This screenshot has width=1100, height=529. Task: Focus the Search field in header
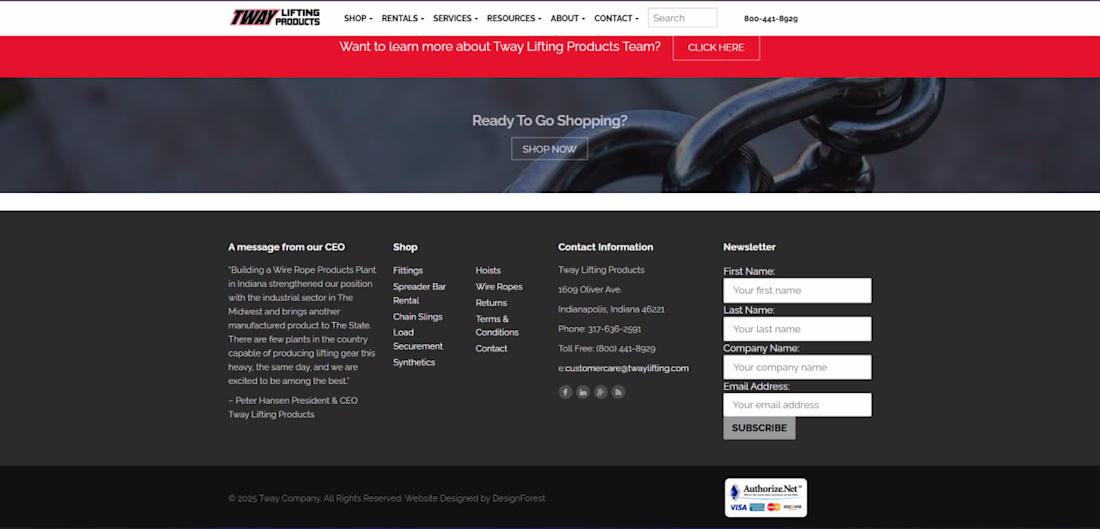coord(683,18)
